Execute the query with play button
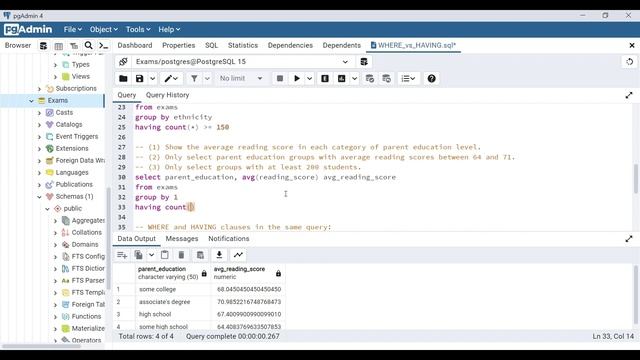This screenshot has width=640, height=360. (x=297, y=78)
